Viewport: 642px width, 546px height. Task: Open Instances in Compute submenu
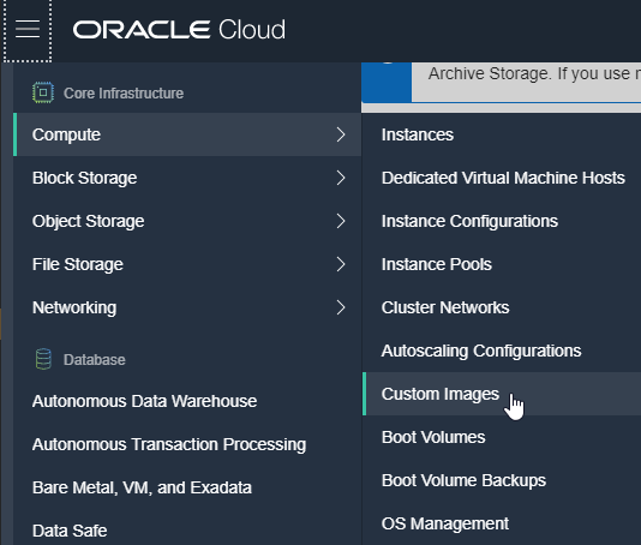click(417, 135)
